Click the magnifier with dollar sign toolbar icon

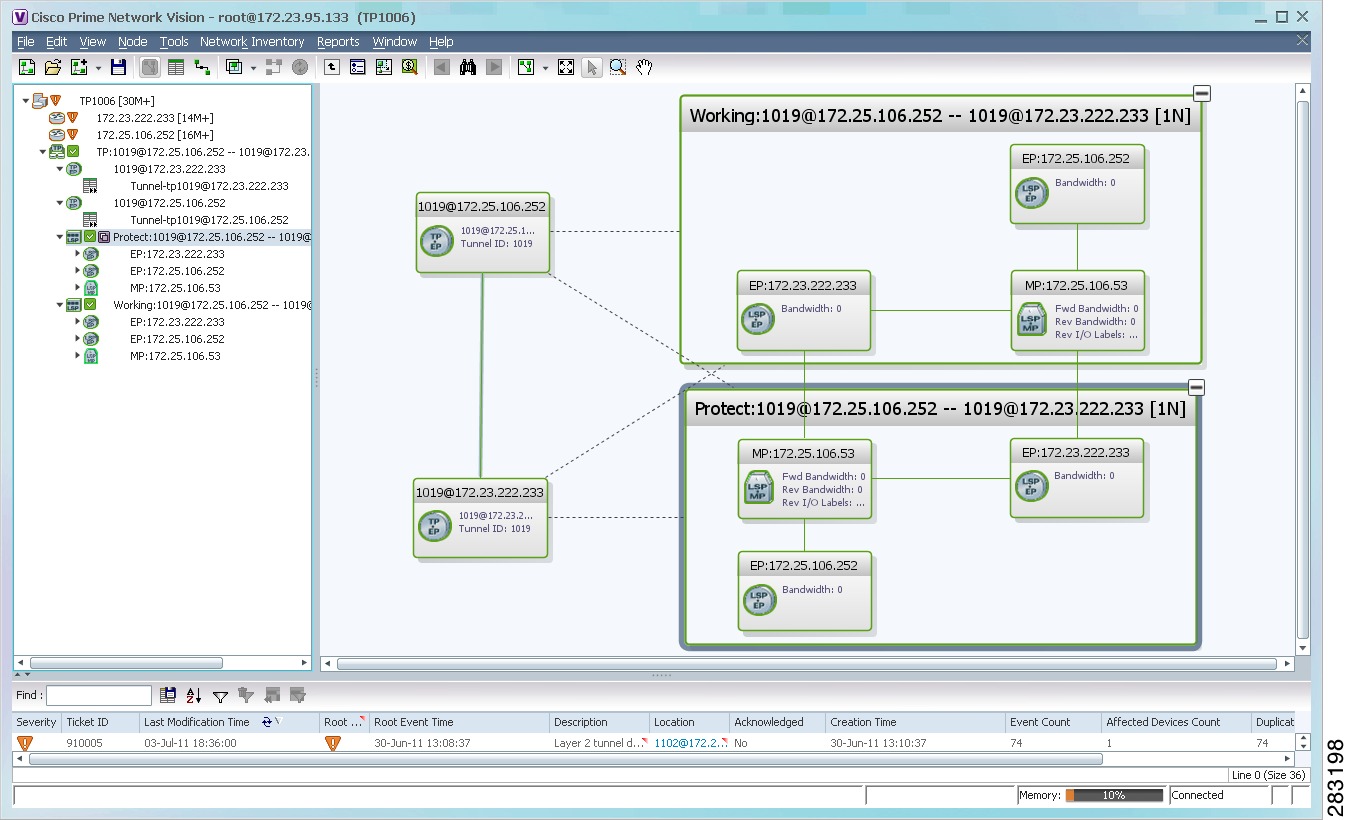click(409, 67)
